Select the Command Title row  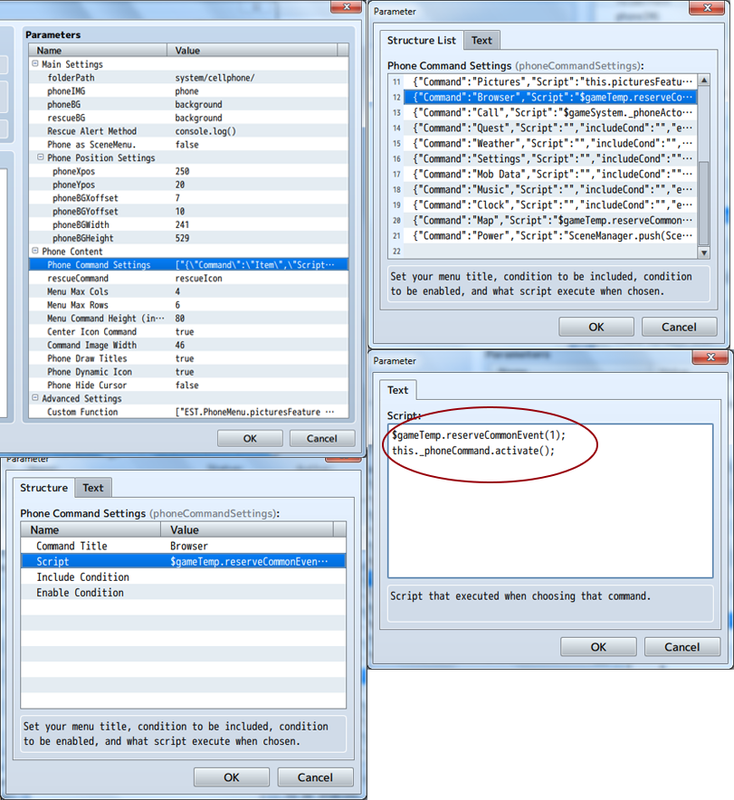183,546
